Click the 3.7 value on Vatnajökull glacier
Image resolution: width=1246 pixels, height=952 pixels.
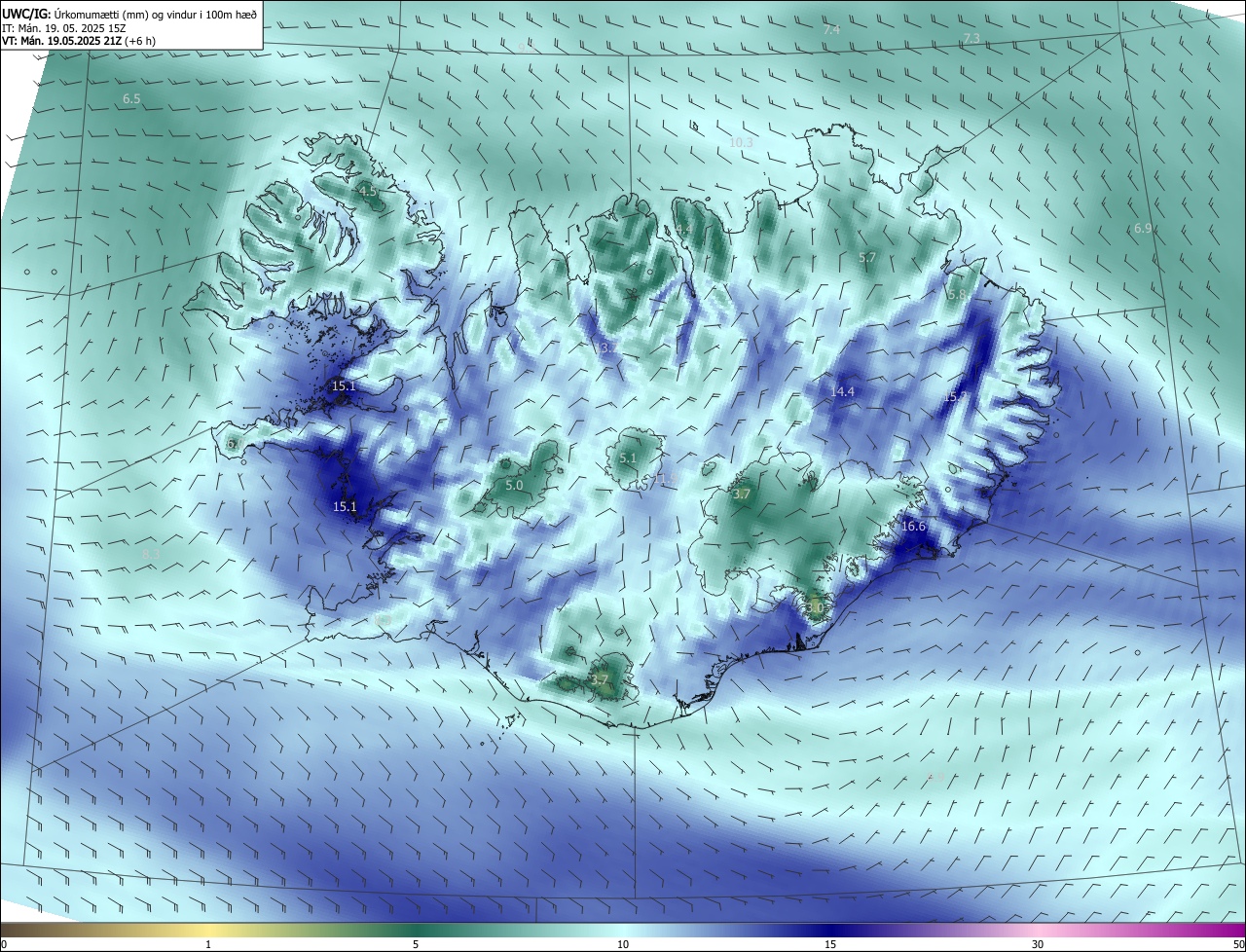tap(742, 494)
